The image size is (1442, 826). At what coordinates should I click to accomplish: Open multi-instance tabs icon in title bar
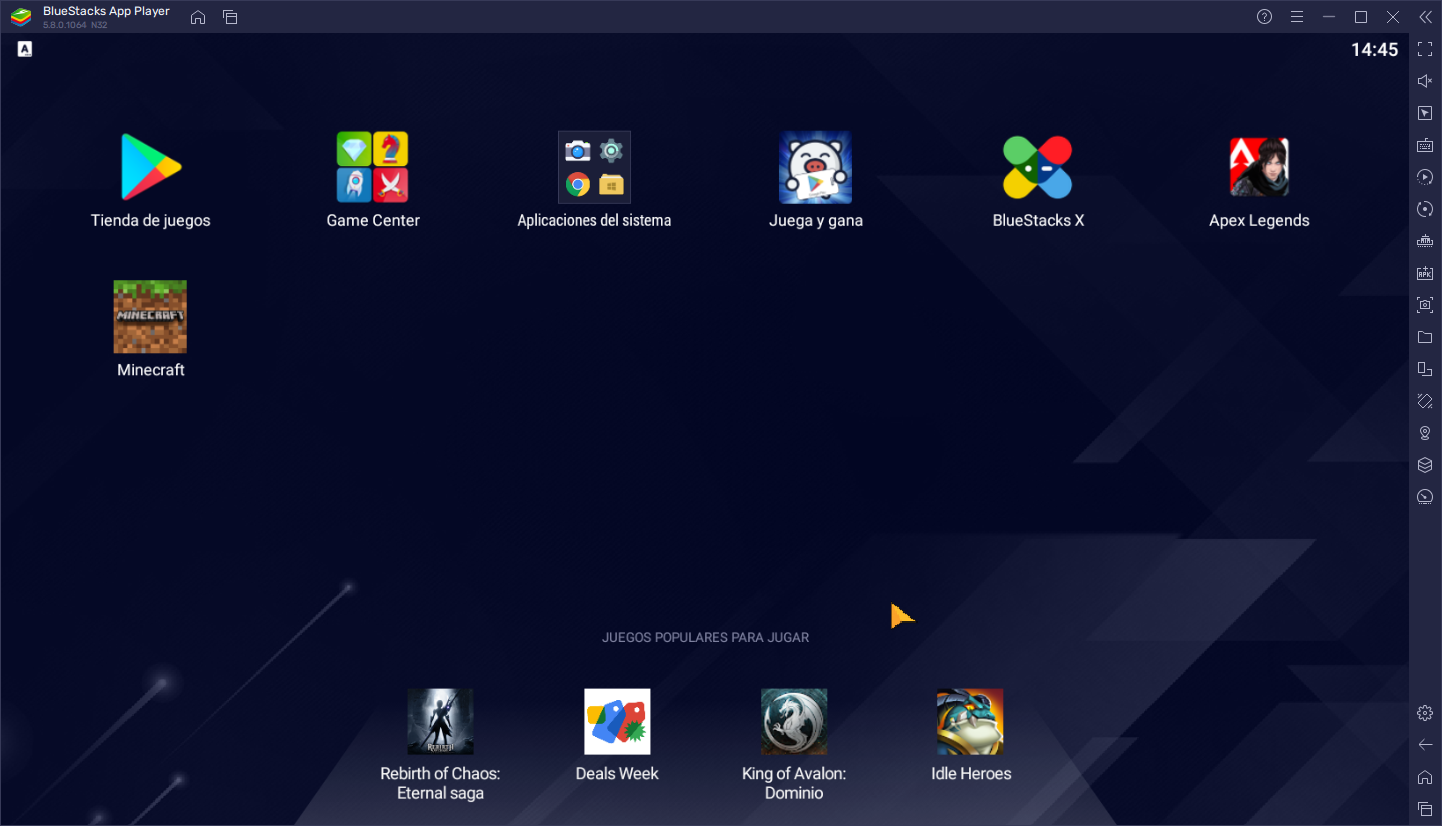[230, 17]
